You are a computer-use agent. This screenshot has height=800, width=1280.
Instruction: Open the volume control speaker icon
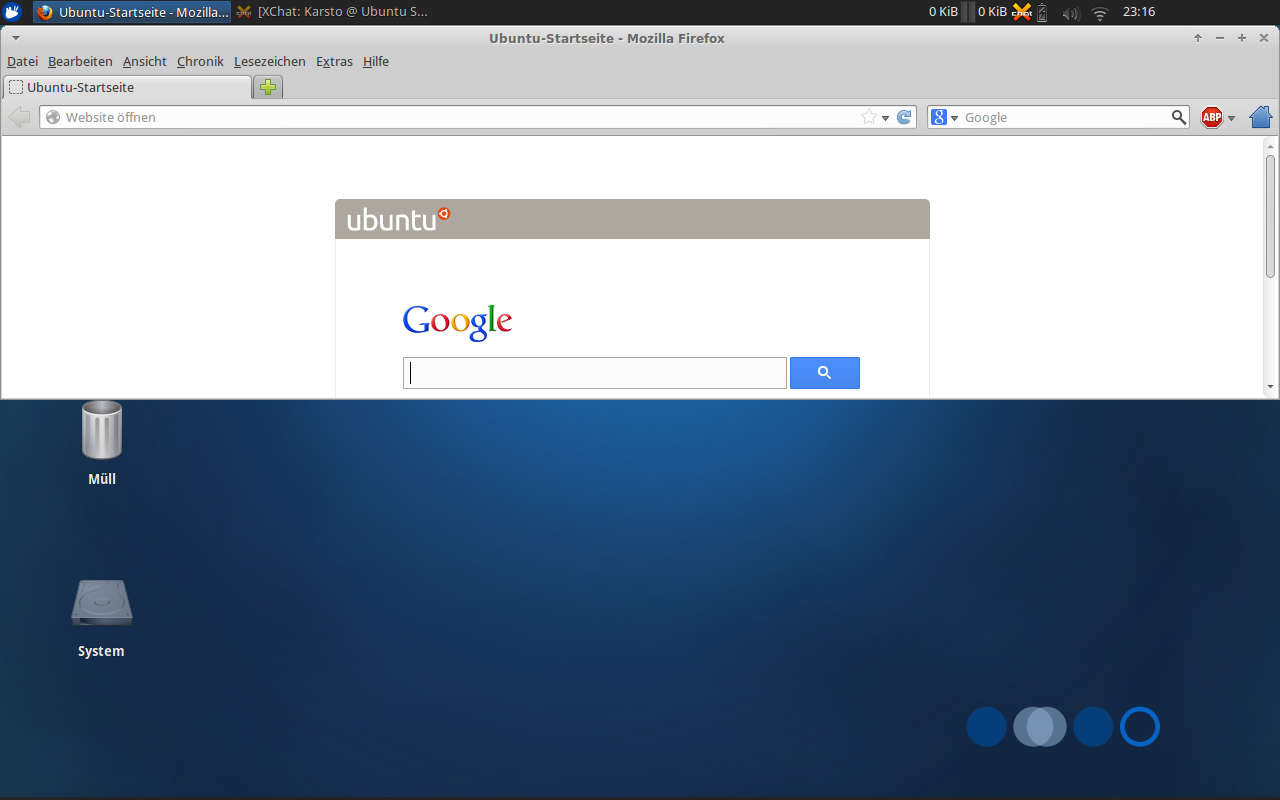tap(1071, 13)
